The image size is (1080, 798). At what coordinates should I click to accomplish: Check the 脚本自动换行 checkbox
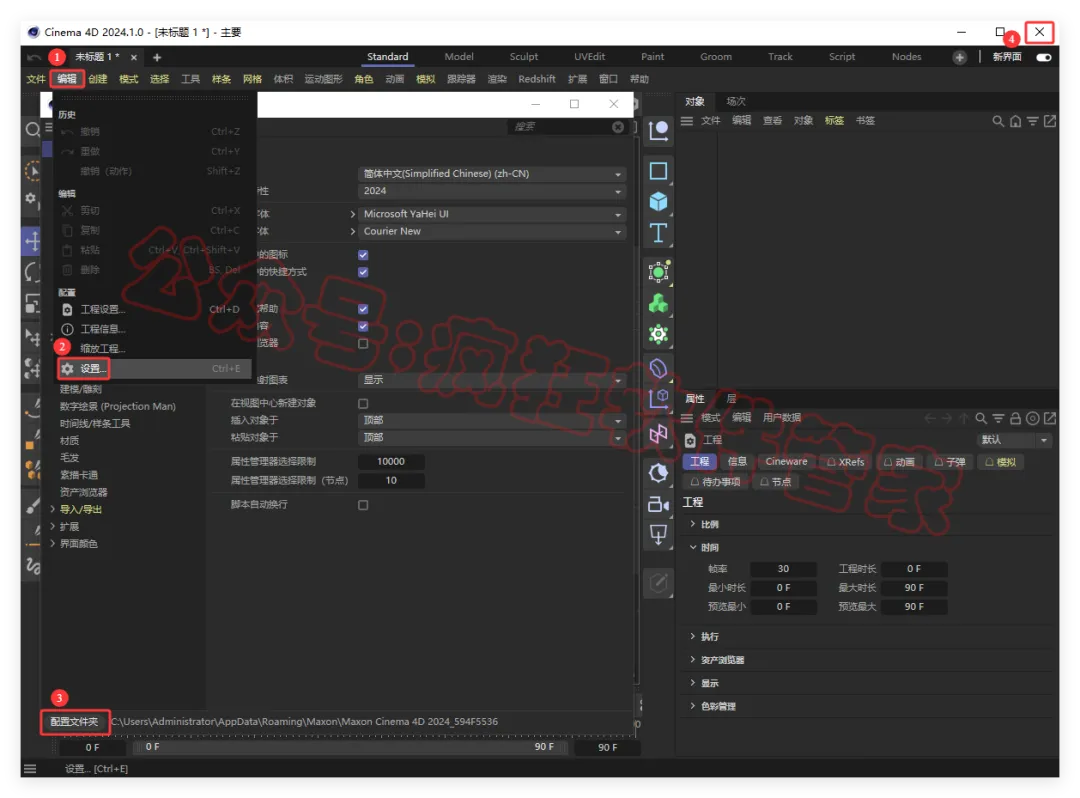tap(363, 505)
